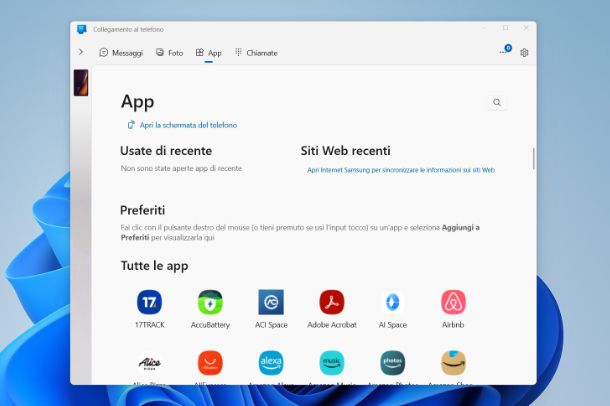Open the Amazon Alexa app icon

[271, 363]
